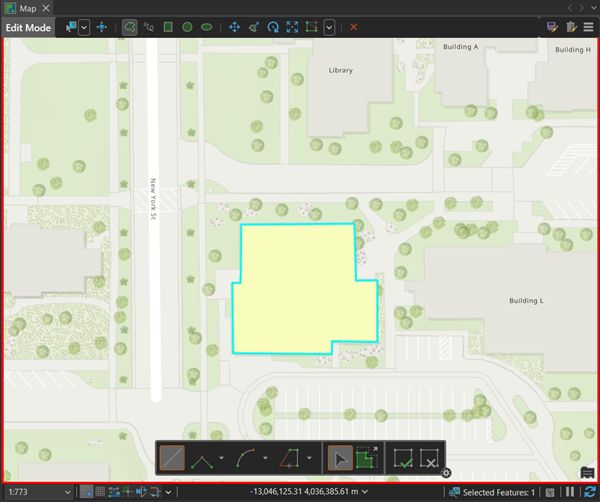Open the 1:773 scale dropdown
Viewport: 600px width, 502px height.
click(40, 492)
